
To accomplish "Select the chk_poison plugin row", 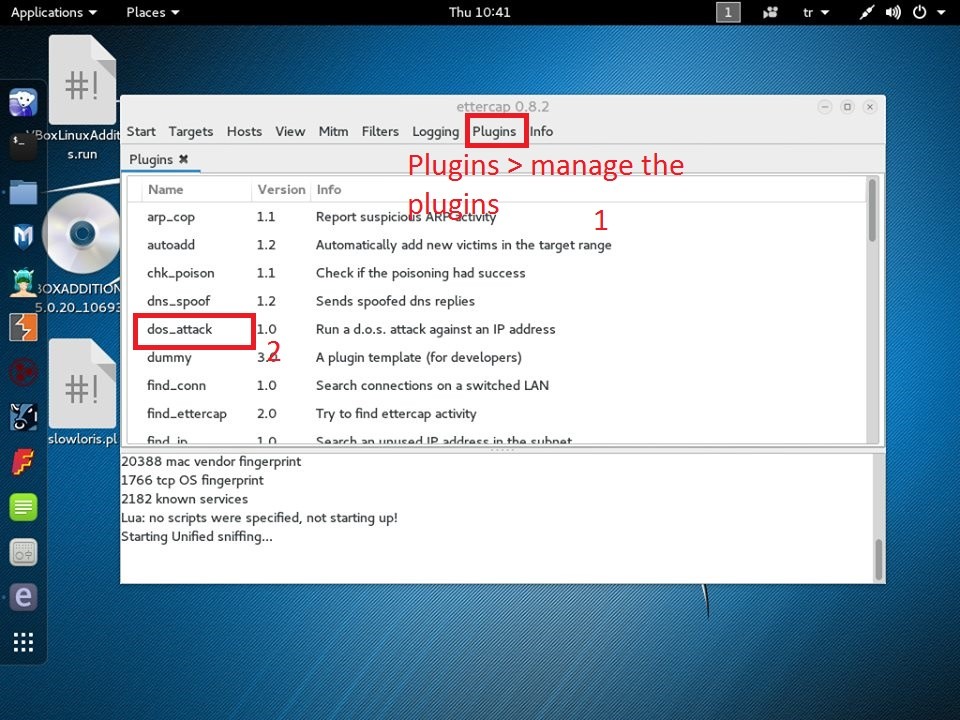I will pyautogui.click(x=497, y=273).
